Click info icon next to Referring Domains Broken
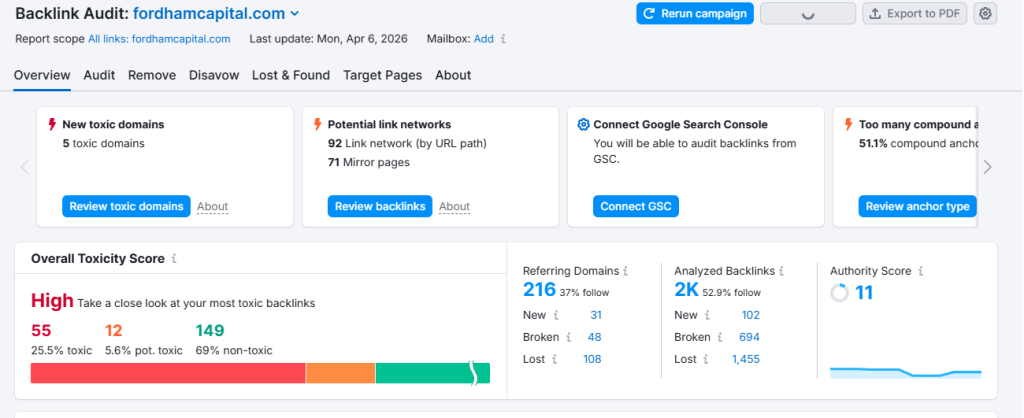 569,337
